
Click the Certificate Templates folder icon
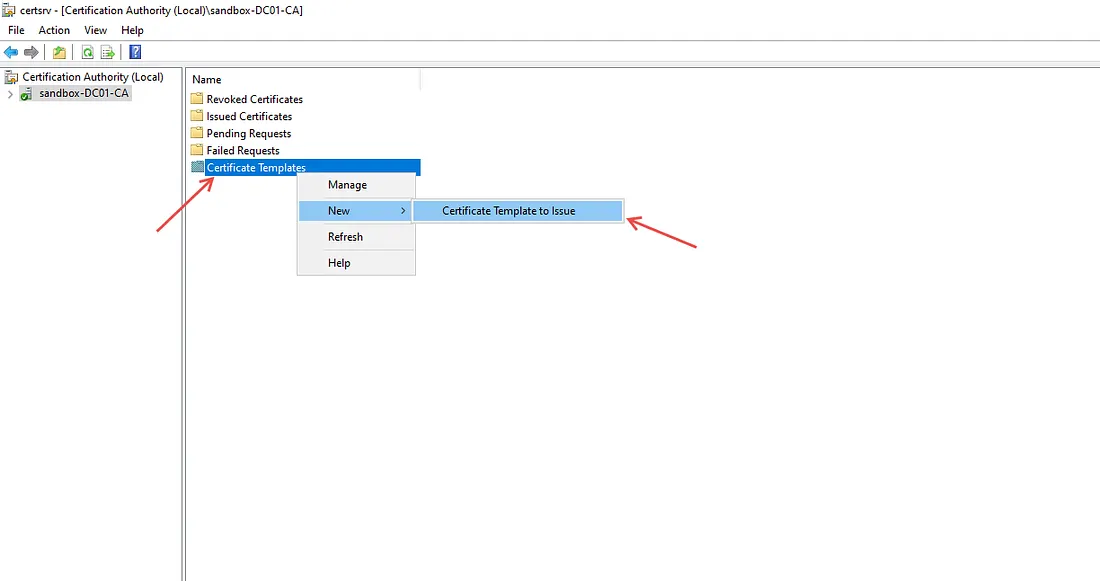pos(197,167)
